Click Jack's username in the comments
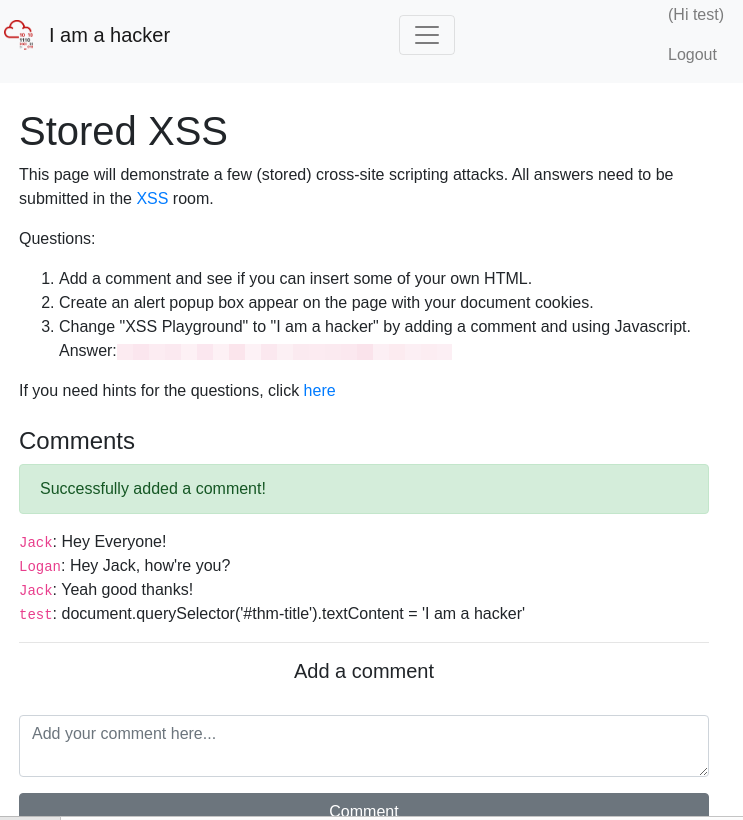743x820 pixels. tap(36, 542)
